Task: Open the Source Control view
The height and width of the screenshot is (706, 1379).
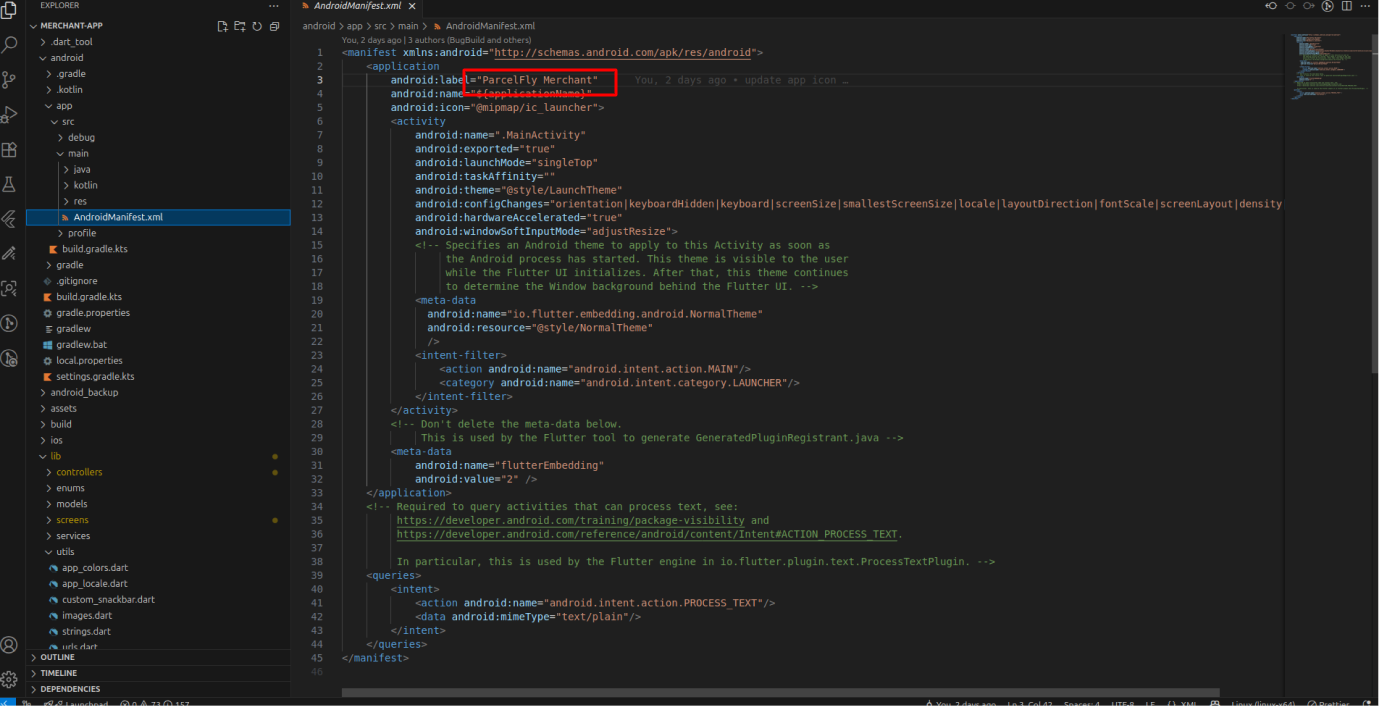Action: [10, 80]
